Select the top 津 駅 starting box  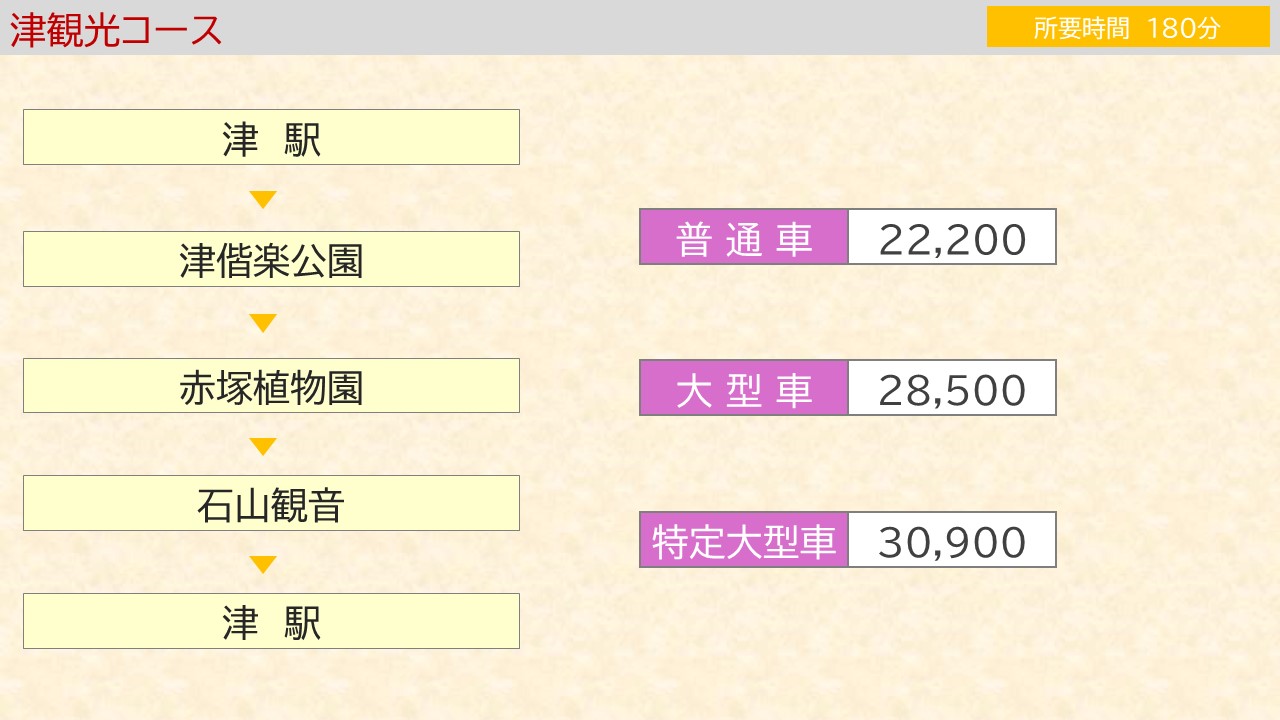271,137
